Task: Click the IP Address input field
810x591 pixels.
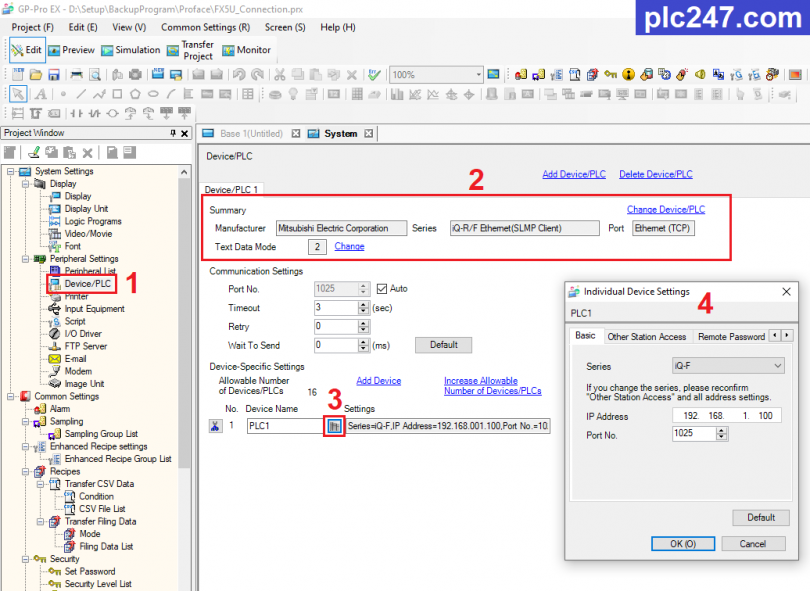Action: click(x=727, y=415)
